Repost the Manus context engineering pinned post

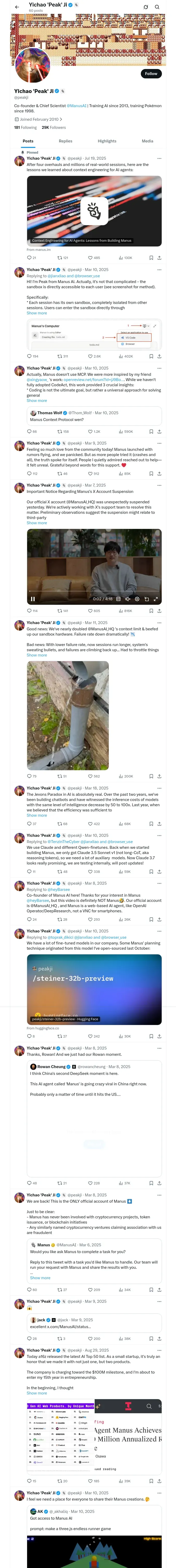pyautogui.click(x=59, y=257)
